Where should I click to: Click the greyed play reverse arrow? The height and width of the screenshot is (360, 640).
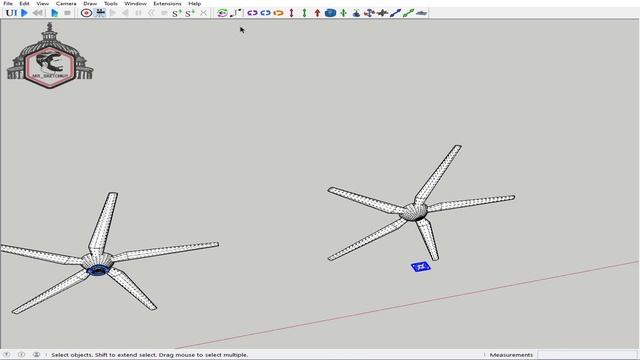pos(125,13)
